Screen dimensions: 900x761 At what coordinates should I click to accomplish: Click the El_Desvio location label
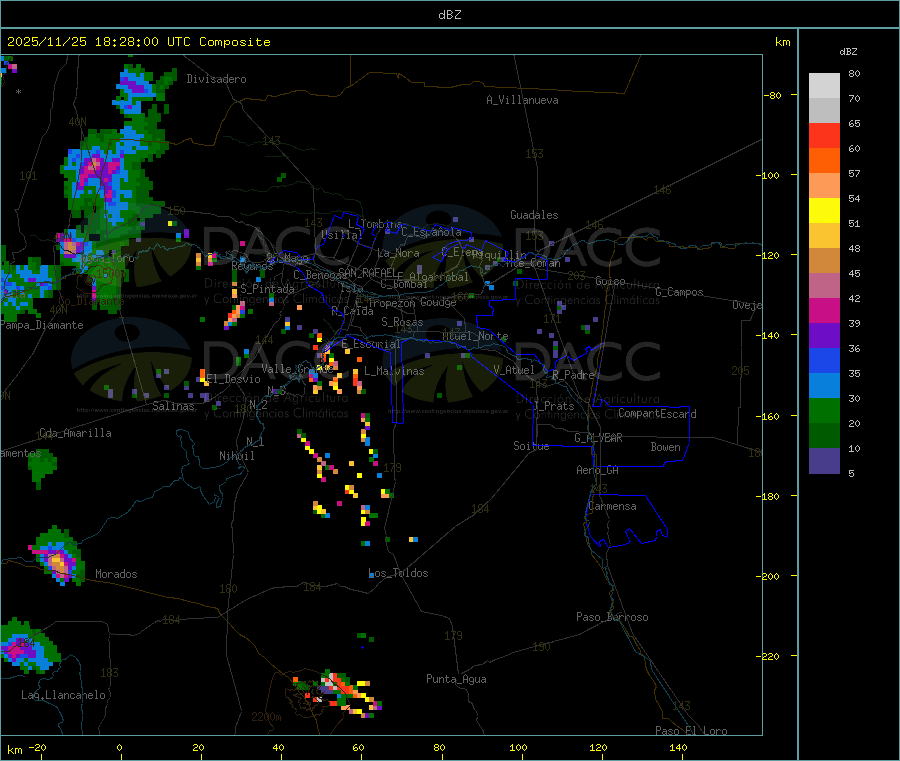(234, 379)
